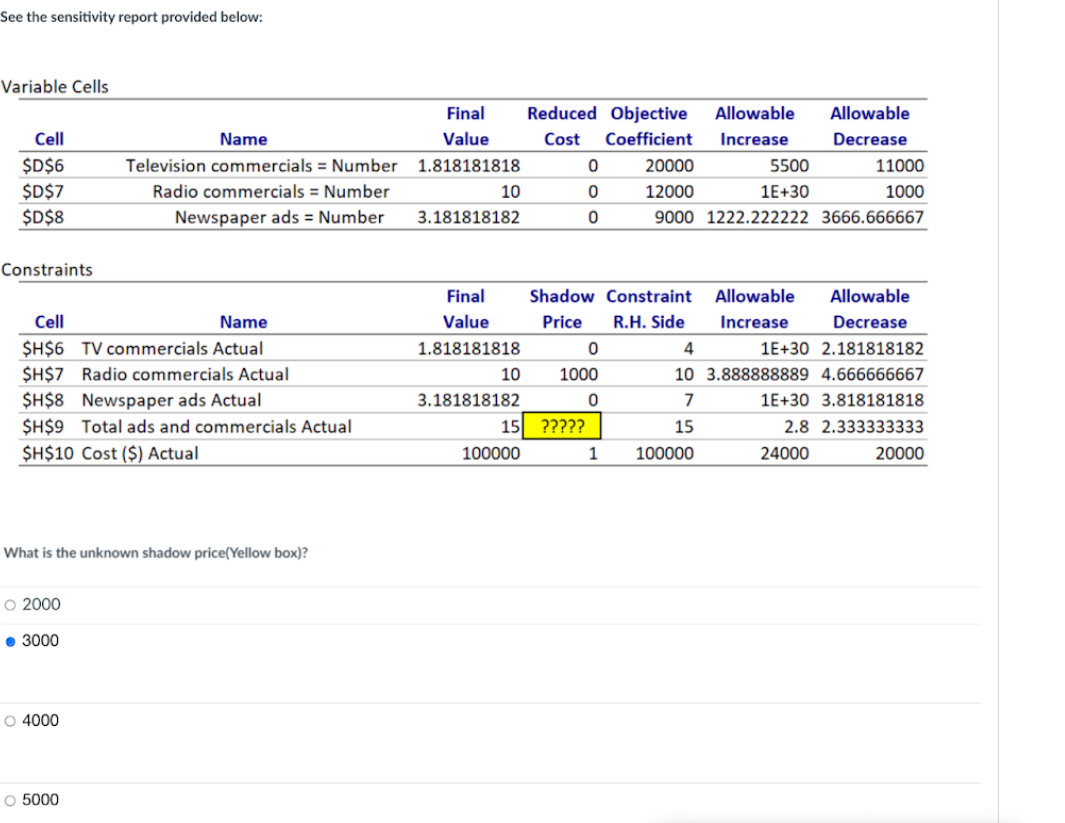Click the 100000 Constraint R.H. Side value
This screenshot has width=1065, height=823.
point(663,453)
